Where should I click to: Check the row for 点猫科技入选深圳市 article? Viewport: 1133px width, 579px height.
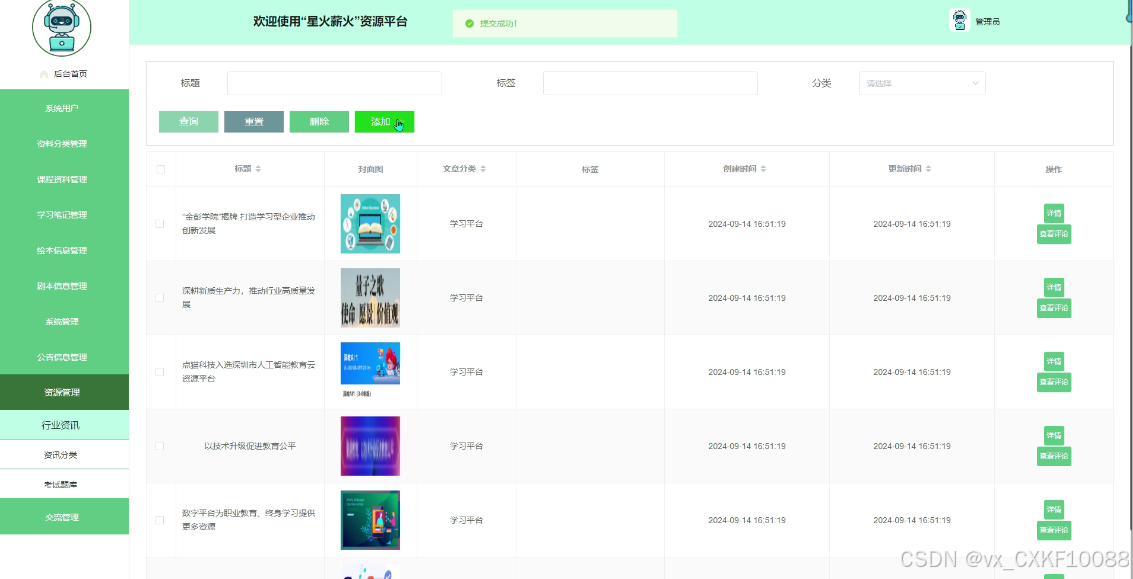pyautogui.click(x=160, y=372)
